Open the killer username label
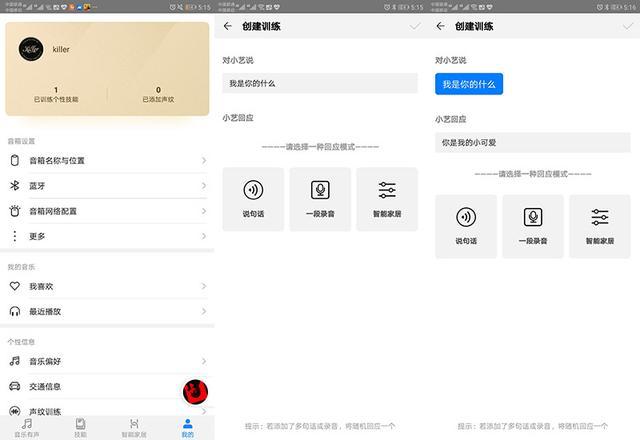This screenshot has height=440, width=640. [x=61, y=49]
